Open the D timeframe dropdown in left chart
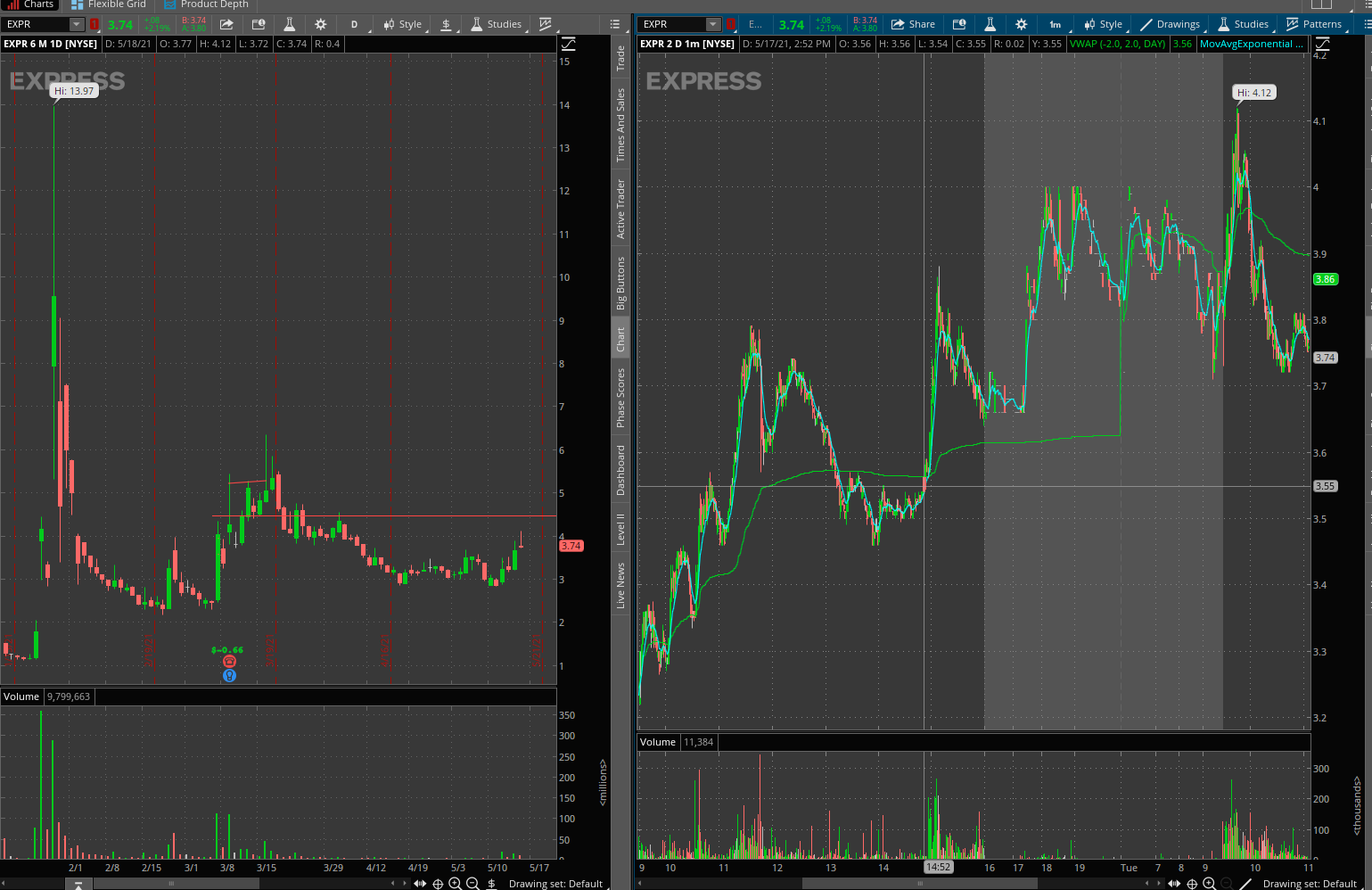Screen dimensions: 1372x890 tap(355, 24)
